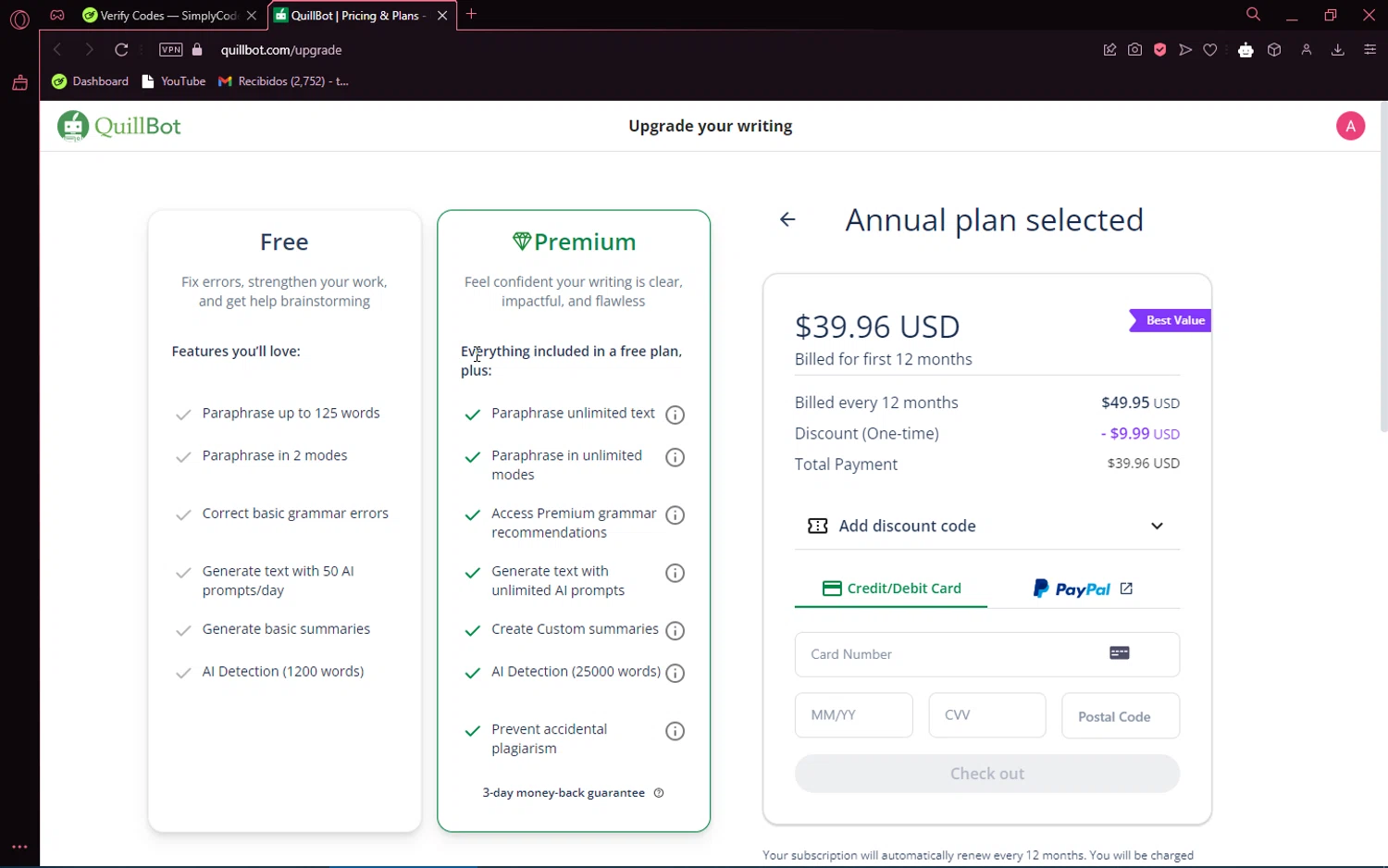The width and height of the screenshot is (1388, 868).
Task: Click the QuillBot logo
Action: click(119, 126)
